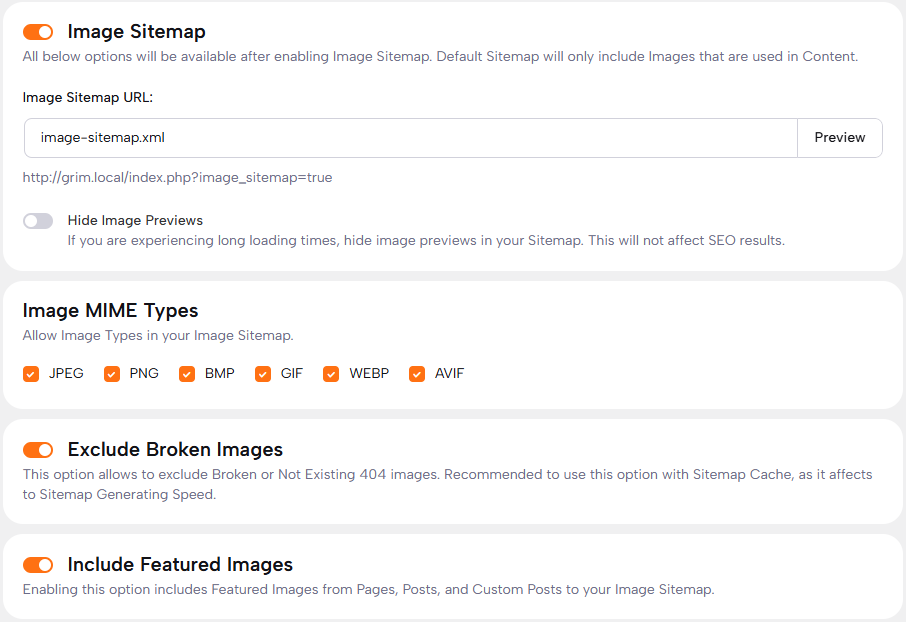Click the 'Include Featured Images' heading text
906x622 pixels.
pyautogui.click(x=180, y=565)
